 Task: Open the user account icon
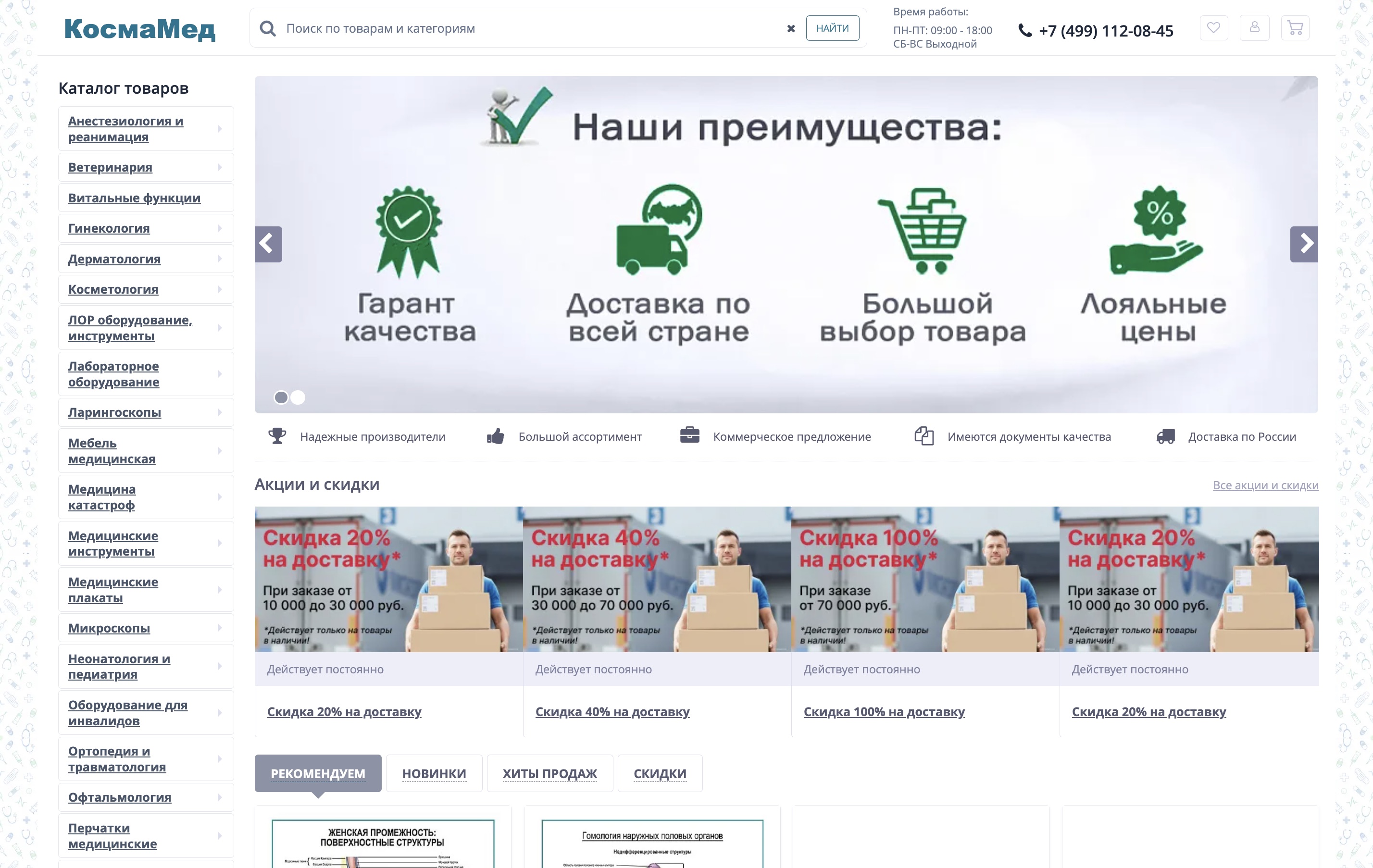pyautogui.click(x=1254, y=27)
